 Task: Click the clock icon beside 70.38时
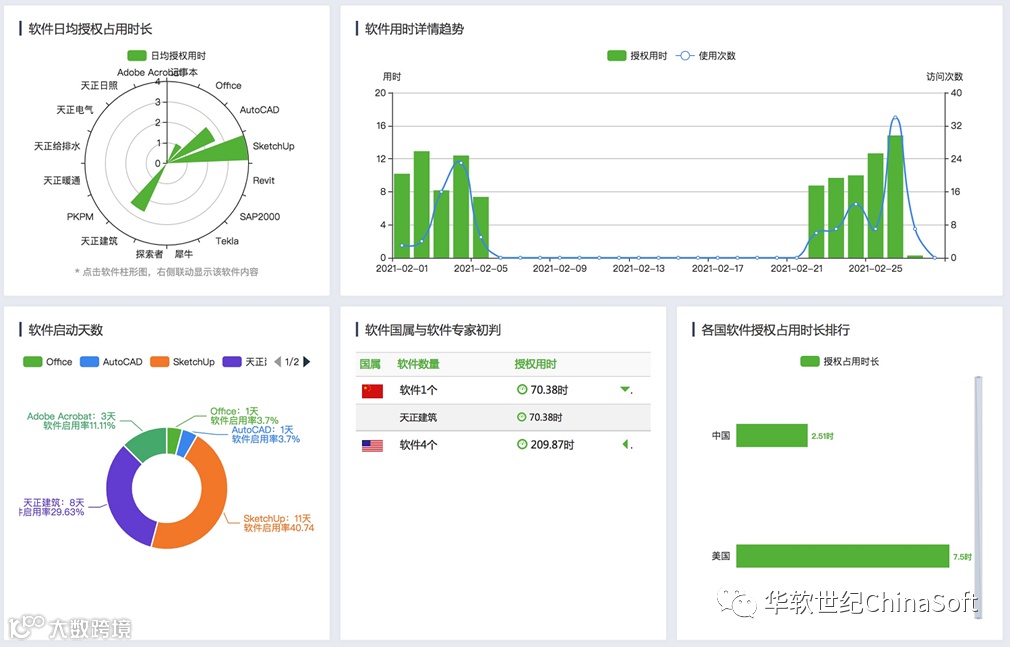click(x=522, y=389)
